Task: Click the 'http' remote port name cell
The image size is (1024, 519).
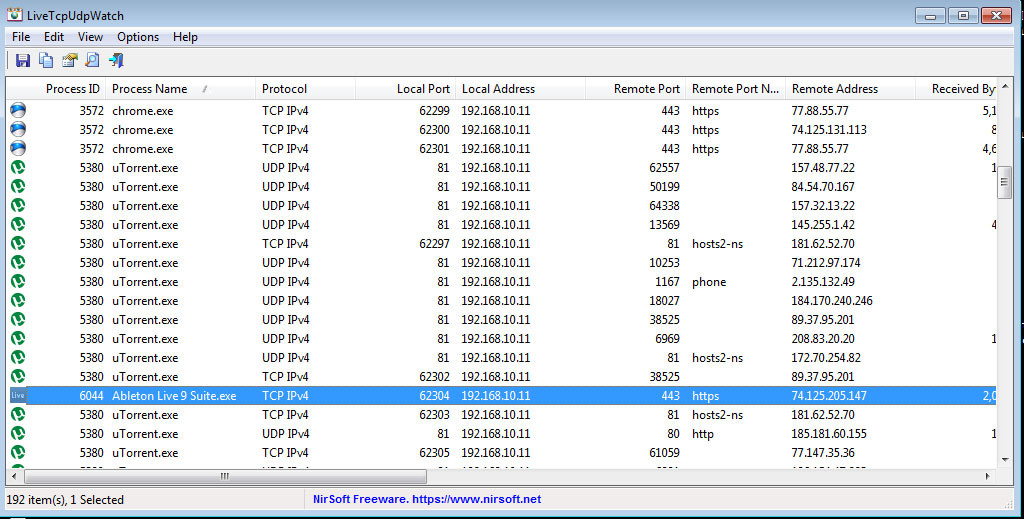Action: (x=703, y=434)
